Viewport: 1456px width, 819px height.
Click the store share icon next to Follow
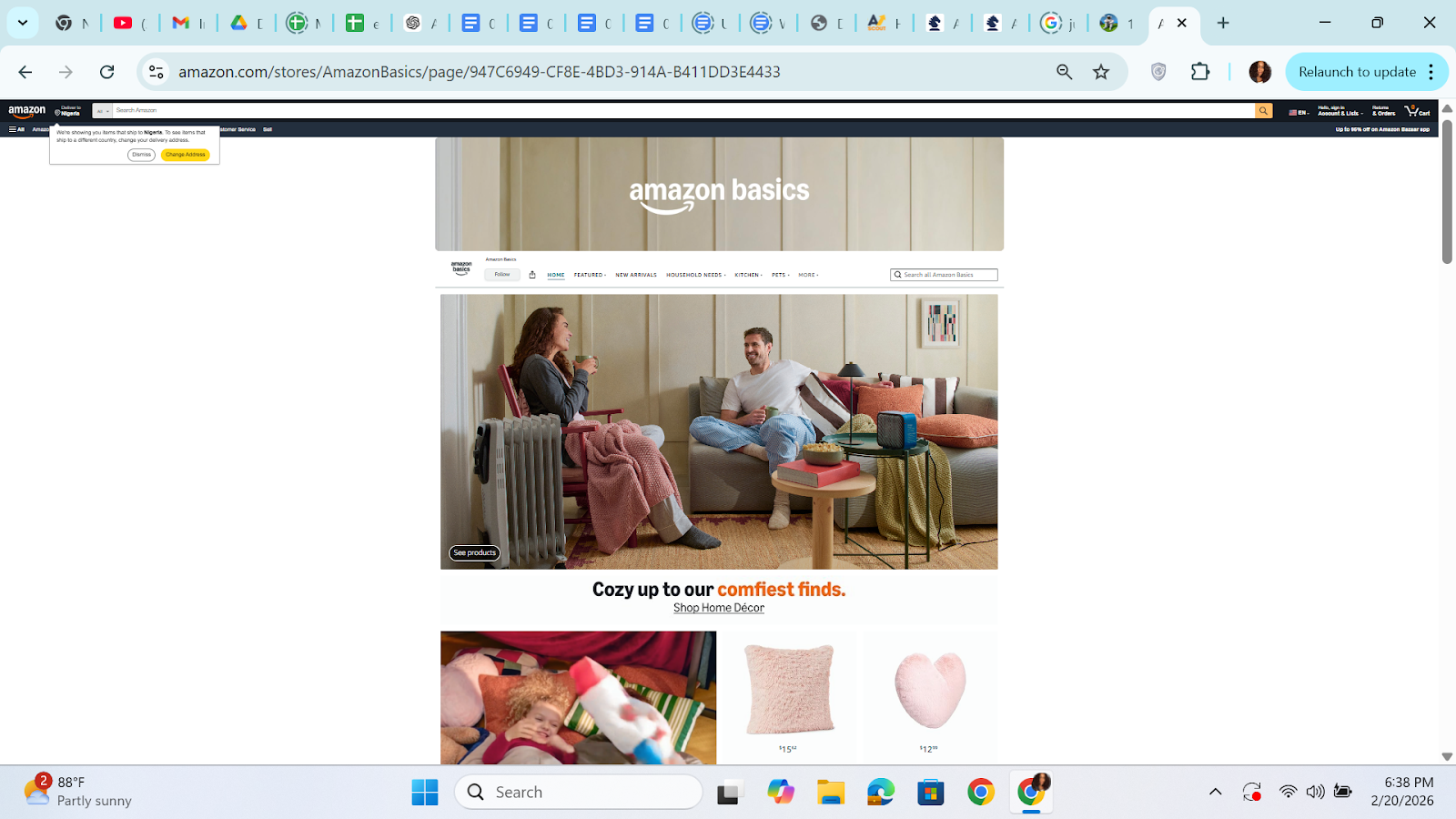[532, 274]
